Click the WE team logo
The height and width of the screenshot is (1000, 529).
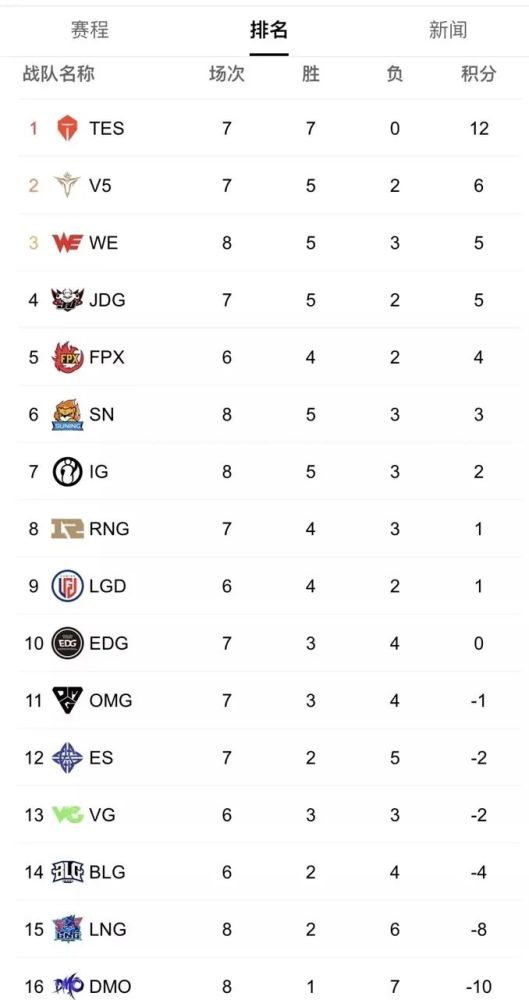point(68,243)
